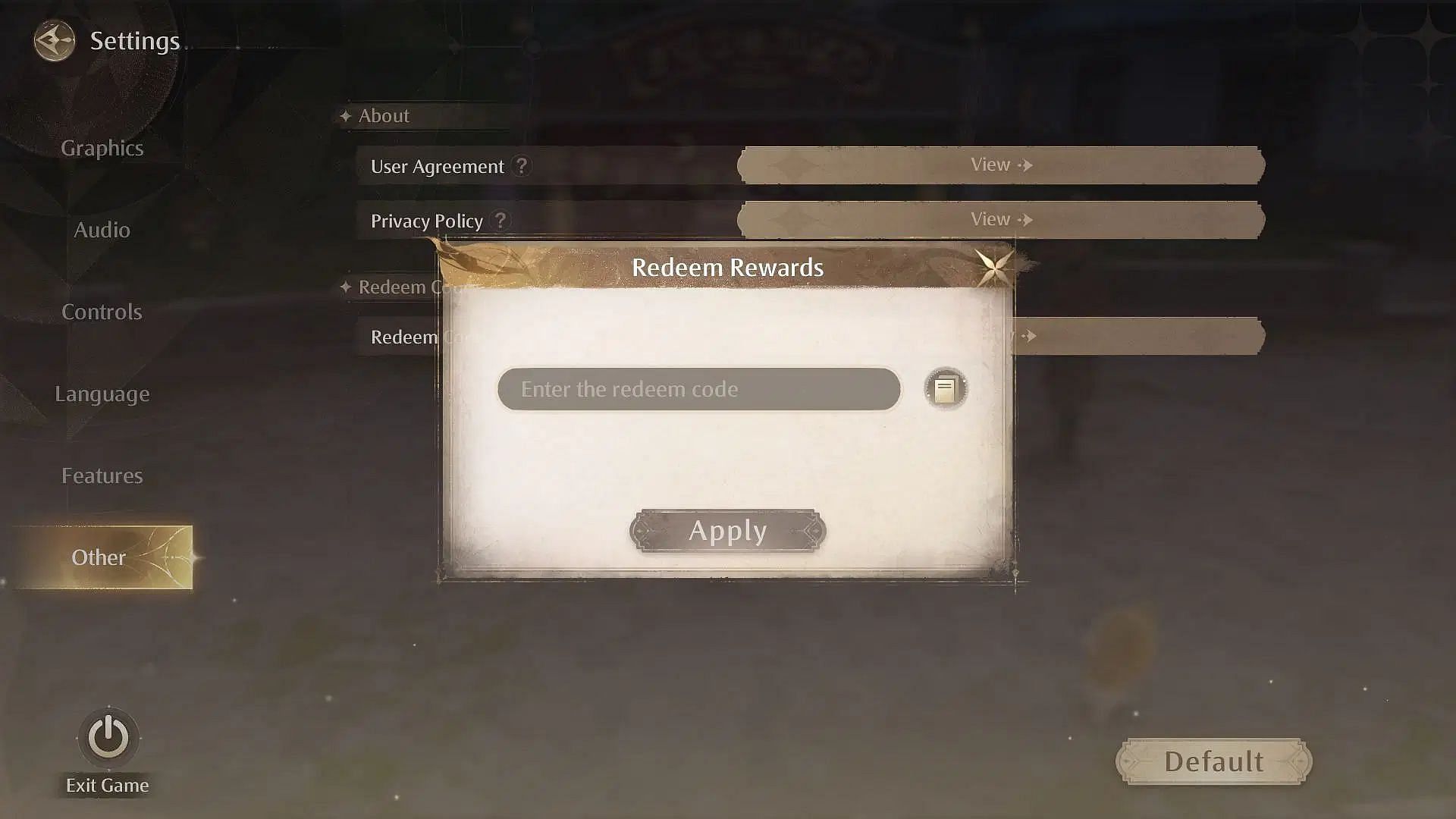Click Default to reset settings
This screenshot has width=1456, height=819.
[x=1214, y=761]
